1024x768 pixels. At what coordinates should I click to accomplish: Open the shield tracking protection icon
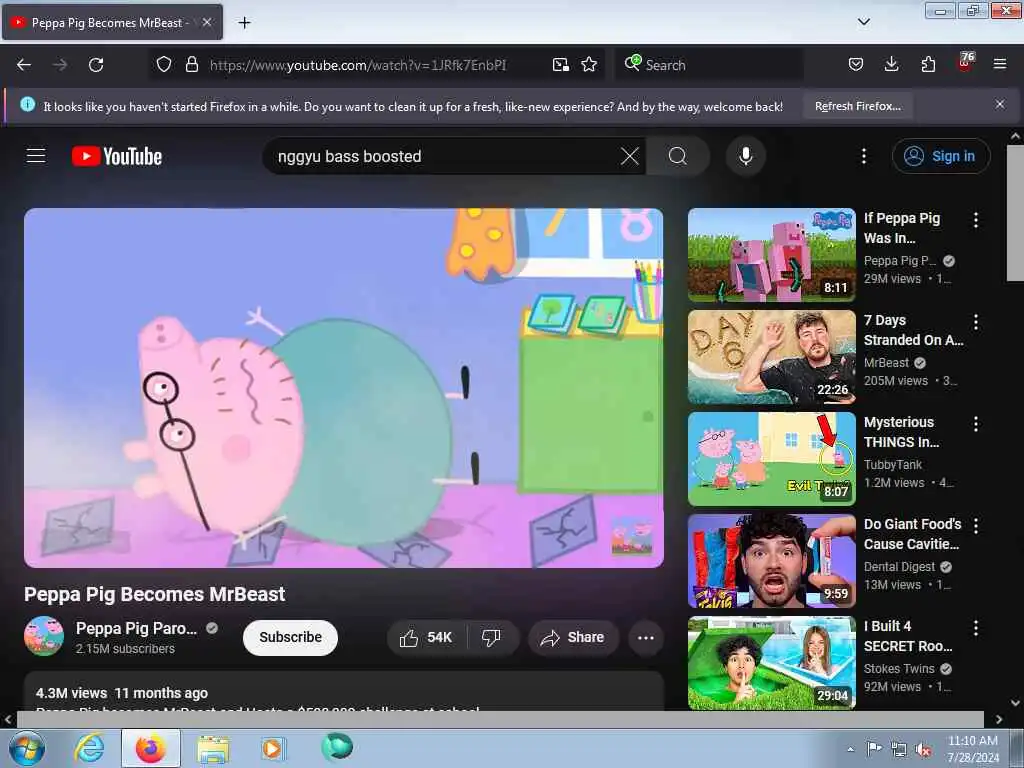(164, 65)
